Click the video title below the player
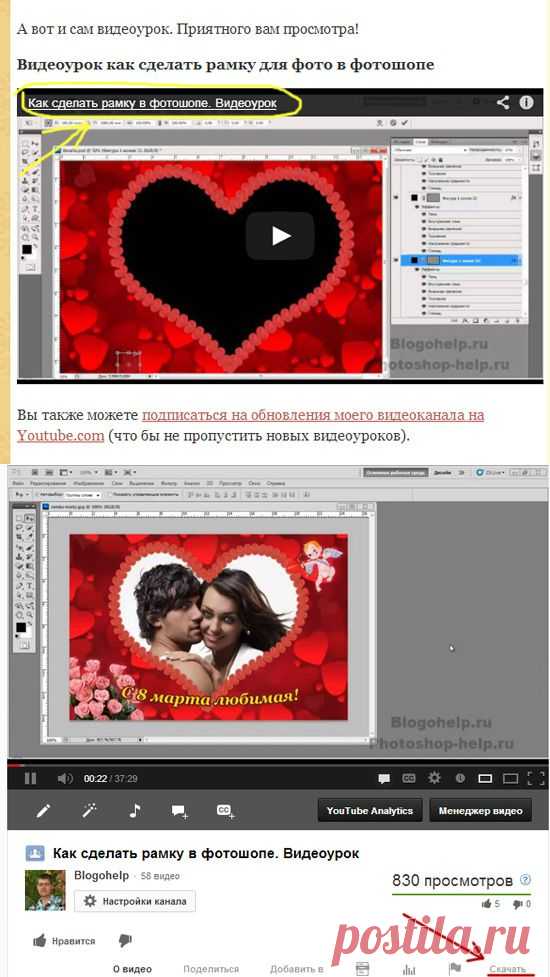The height and width of the screenshot is (977, 550). tap(206, 854)
